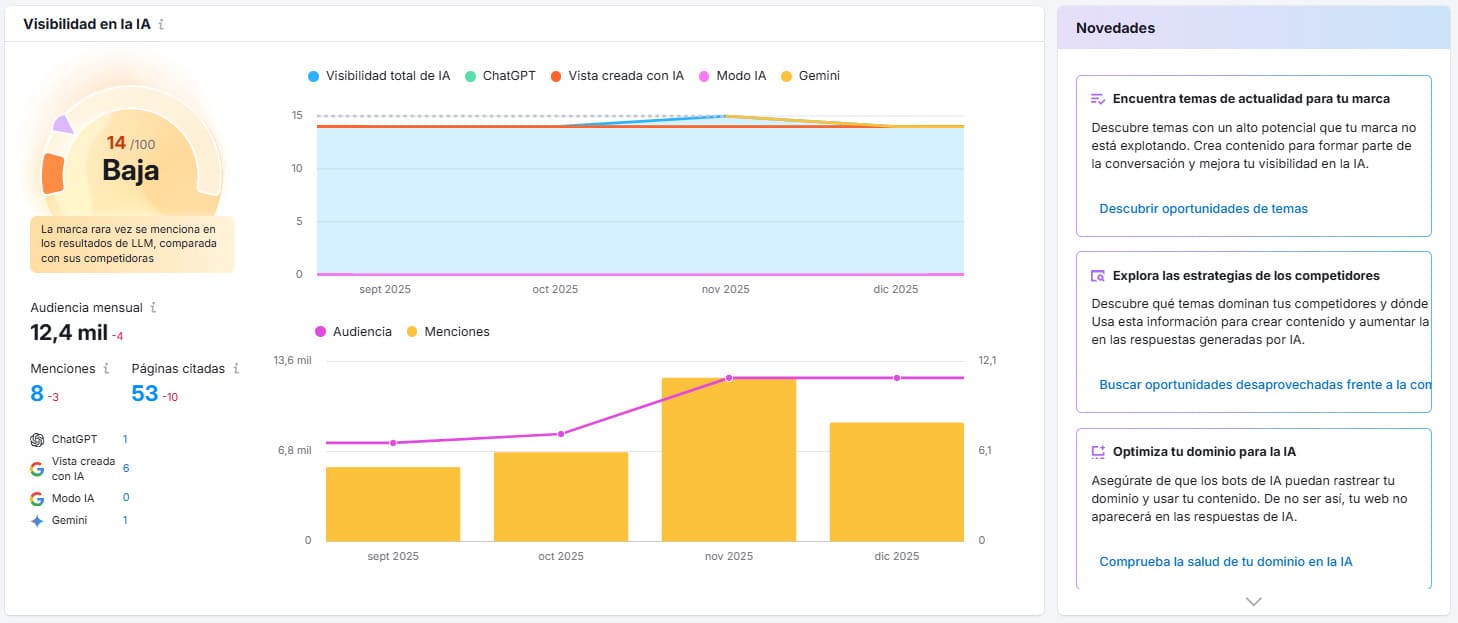Expand the Novedades panel using the bottom chevron

click(1252, 601)
